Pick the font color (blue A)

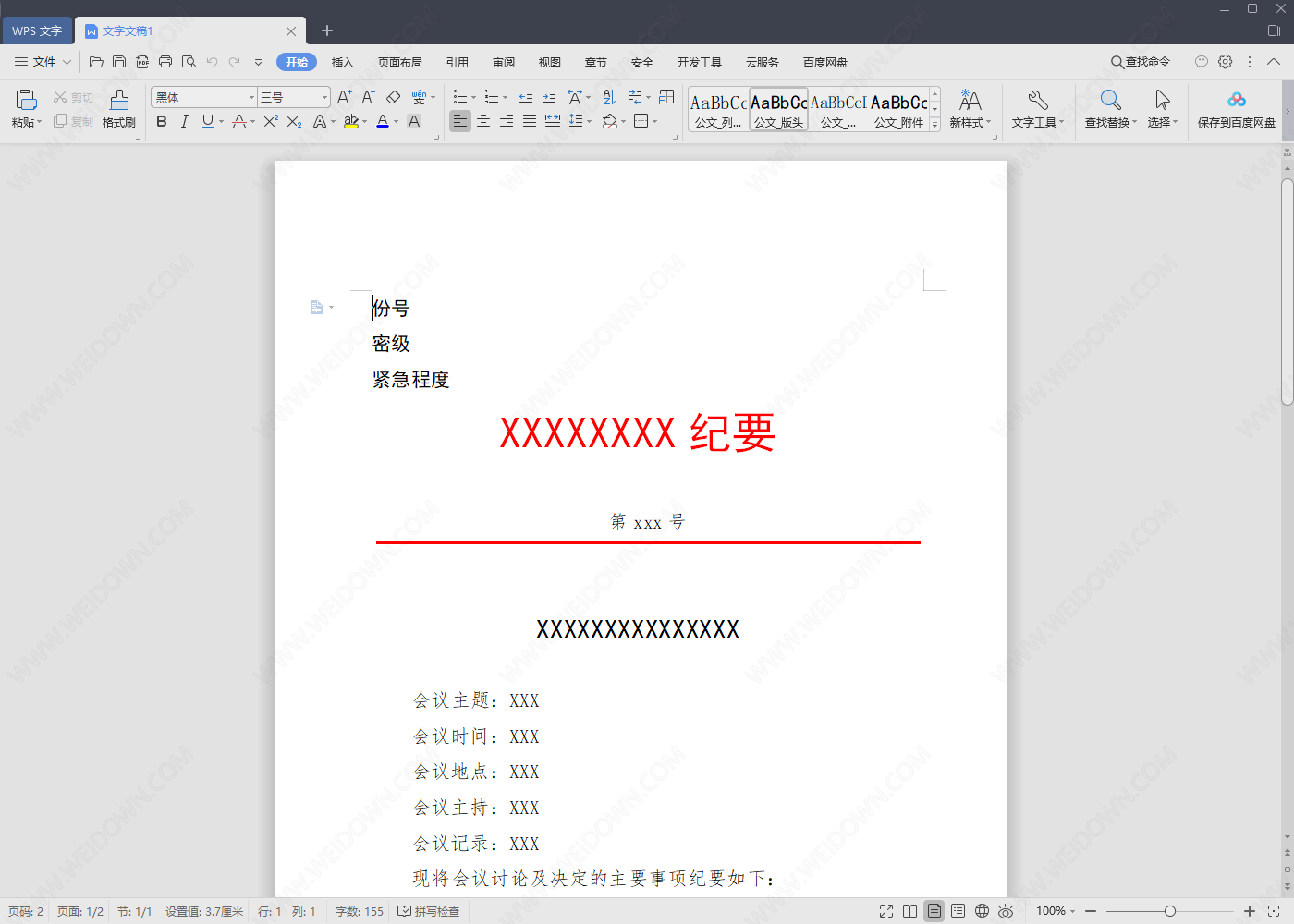(x=383, y=121)
